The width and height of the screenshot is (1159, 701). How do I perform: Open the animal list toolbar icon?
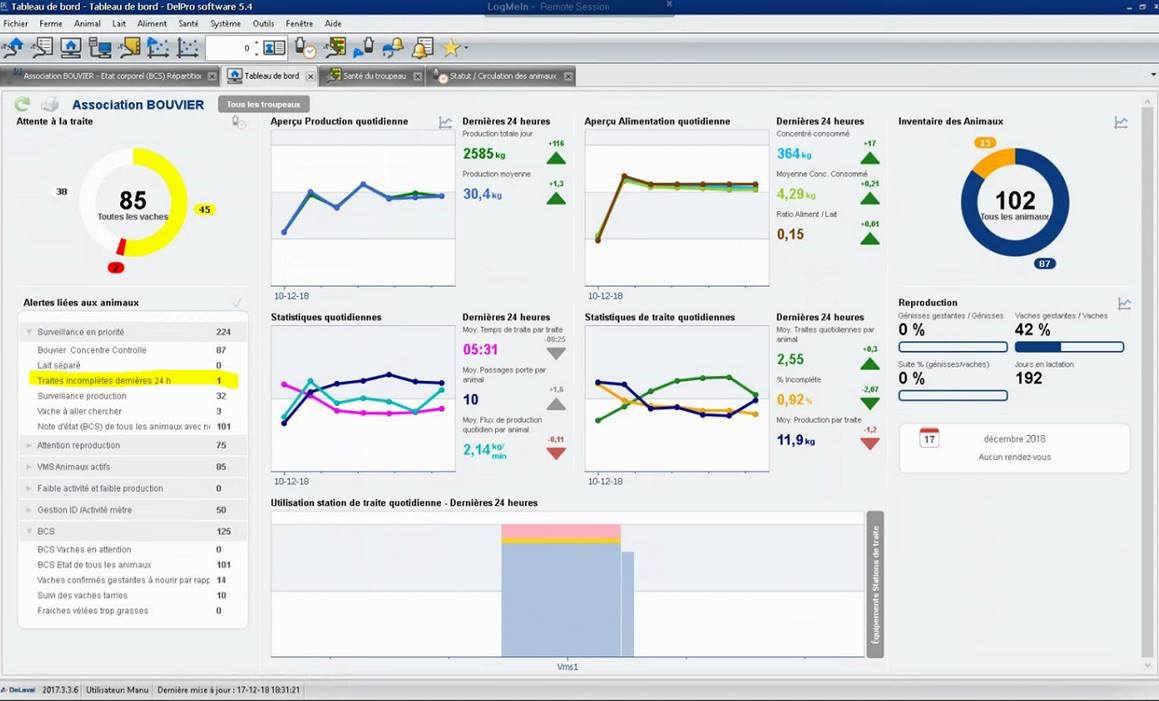tap(42, 48)
